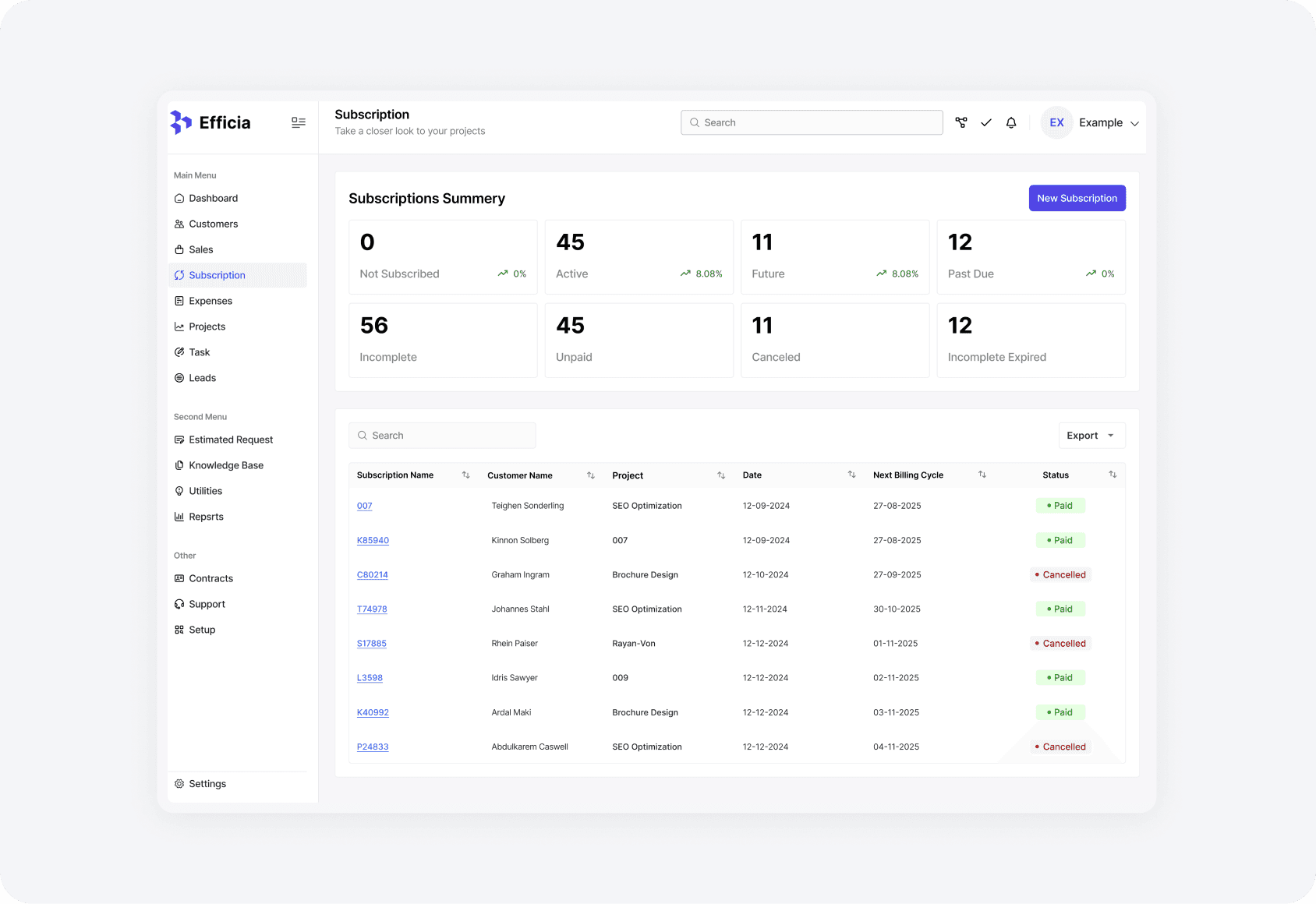Image resolution: width=1316 pixels, height=904 pixels.
Task: Click the Canceled summary card
Action: point(835,341)
